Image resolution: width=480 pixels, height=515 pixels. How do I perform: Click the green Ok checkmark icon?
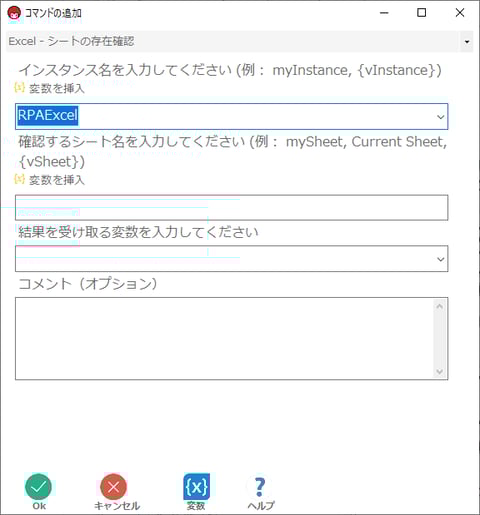(38, 487)
